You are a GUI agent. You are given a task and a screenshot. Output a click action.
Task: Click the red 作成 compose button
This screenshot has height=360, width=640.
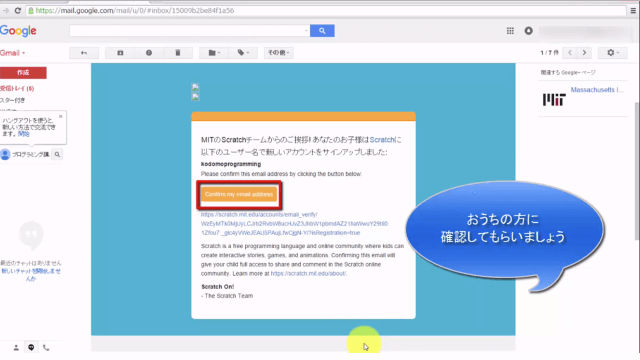pyautogui.click(x=23, y=73)
